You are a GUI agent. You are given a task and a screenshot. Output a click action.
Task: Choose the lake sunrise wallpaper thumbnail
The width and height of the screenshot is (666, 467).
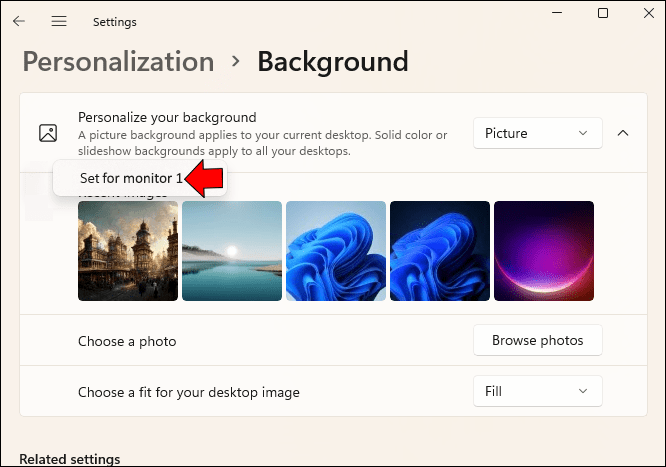pos(232,251)
